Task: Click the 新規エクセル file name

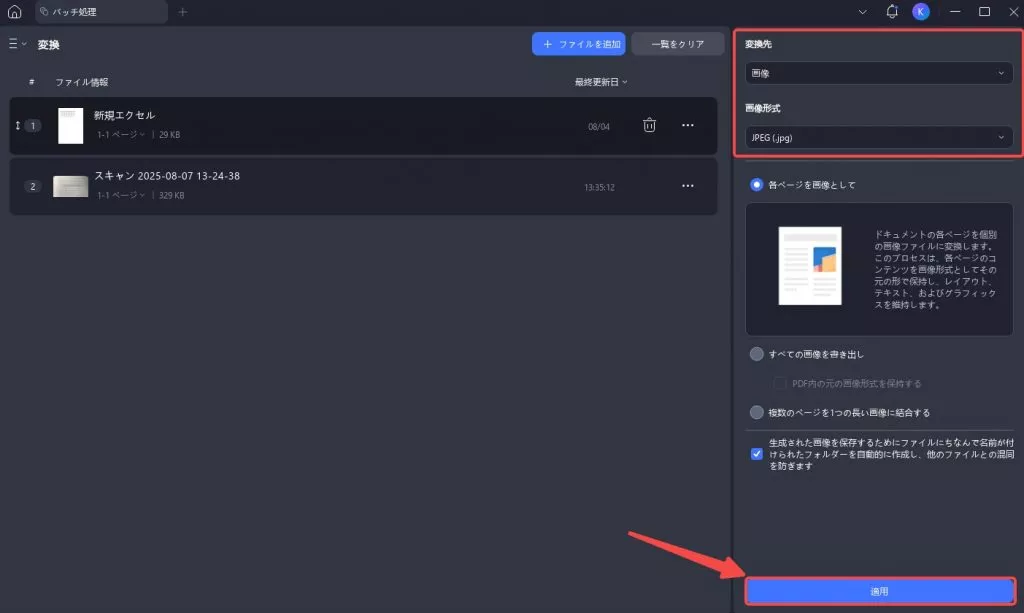Action: (124, 115)
